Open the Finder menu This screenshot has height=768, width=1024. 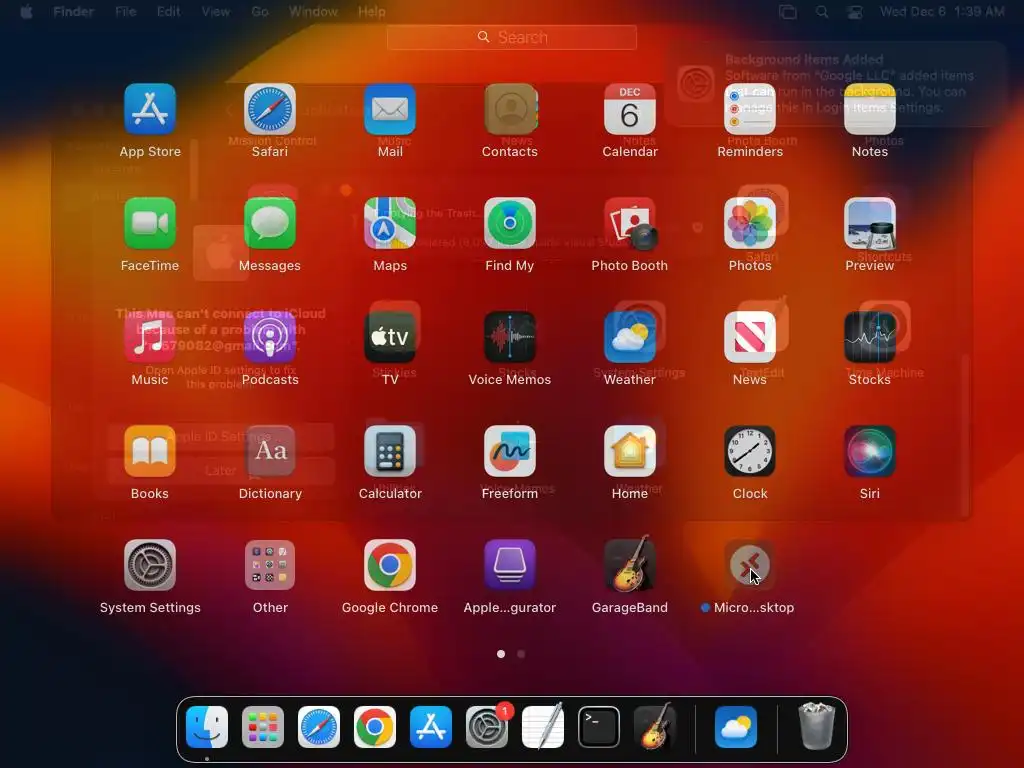(73, 12)
